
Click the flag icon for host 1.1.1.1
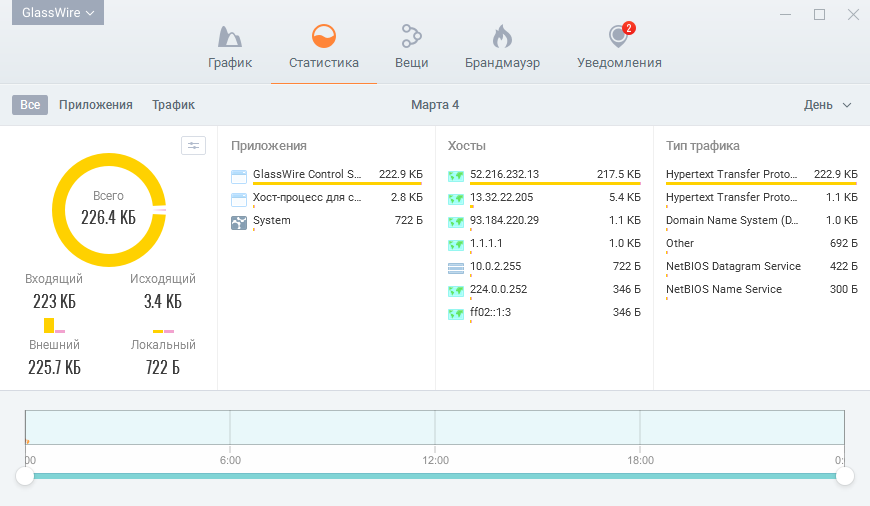tap(456, 245)
